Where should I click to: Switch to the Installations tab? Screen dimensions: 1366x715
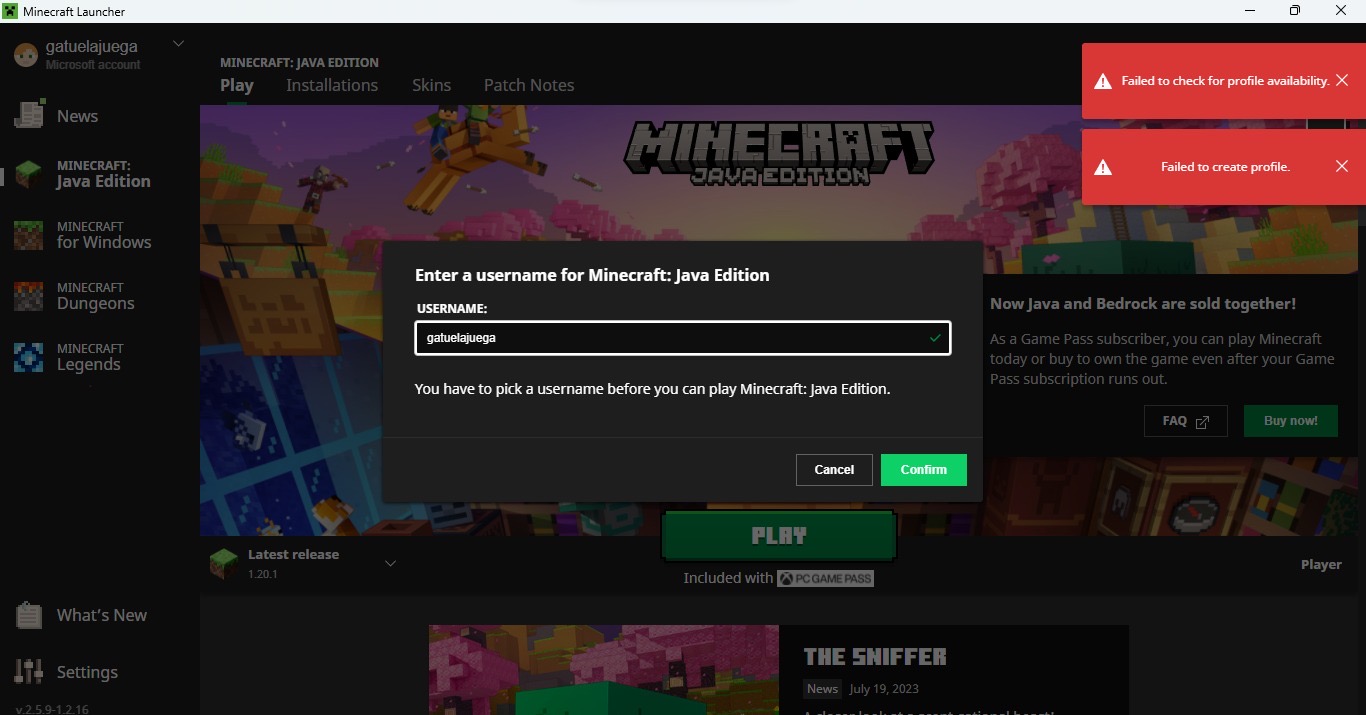(332, 85)
